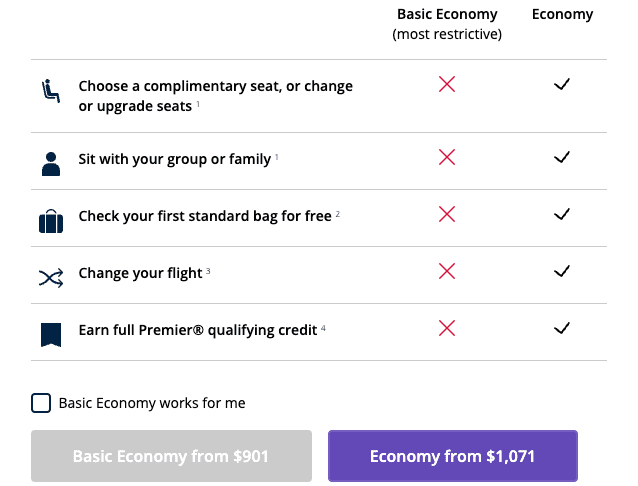Viewport: 638px width, 486px height.
Task: Click the shuffle arrows change flight icon
Action: pyautogui.click(x=51, y=278)
